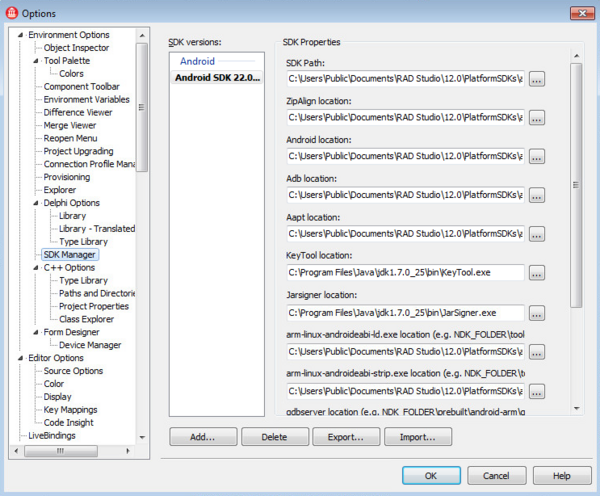Open Project Upgrading options
This screenshot has height=496, width=600.
click(78, 151)
